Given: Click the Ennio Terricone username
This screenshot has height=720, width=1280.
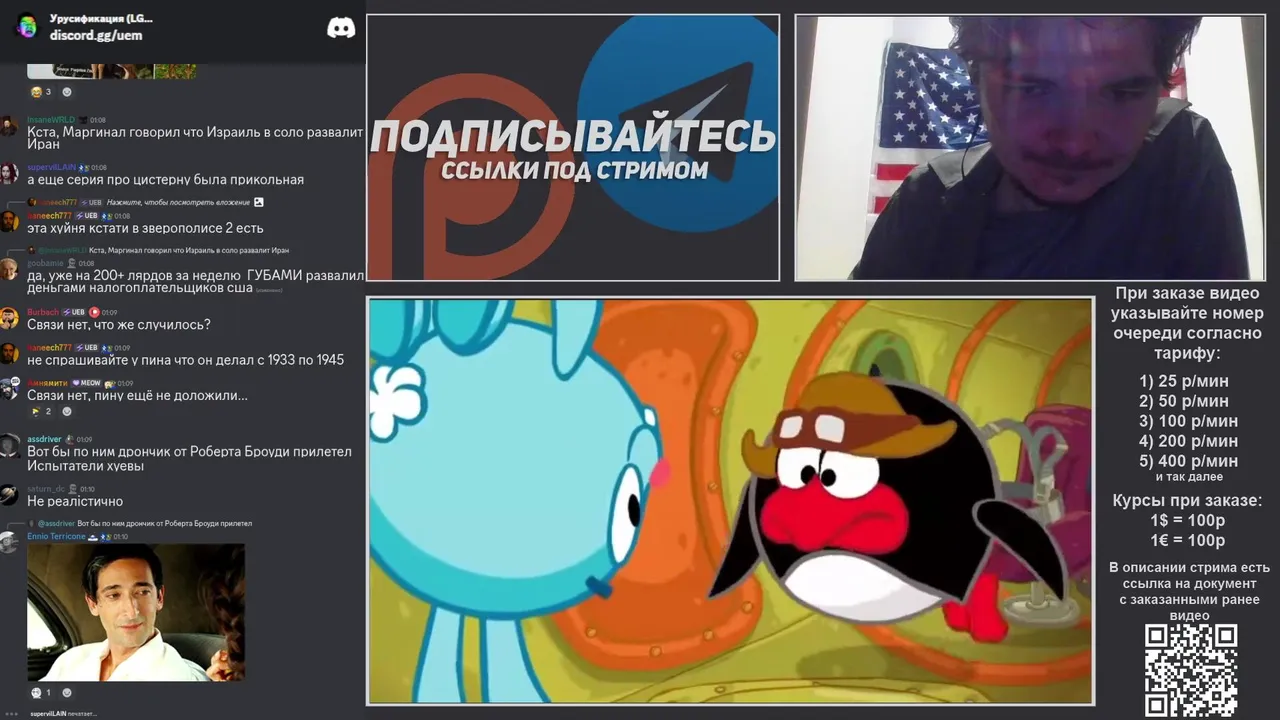Looking at the screenshot, I should (x=56, y=536).
